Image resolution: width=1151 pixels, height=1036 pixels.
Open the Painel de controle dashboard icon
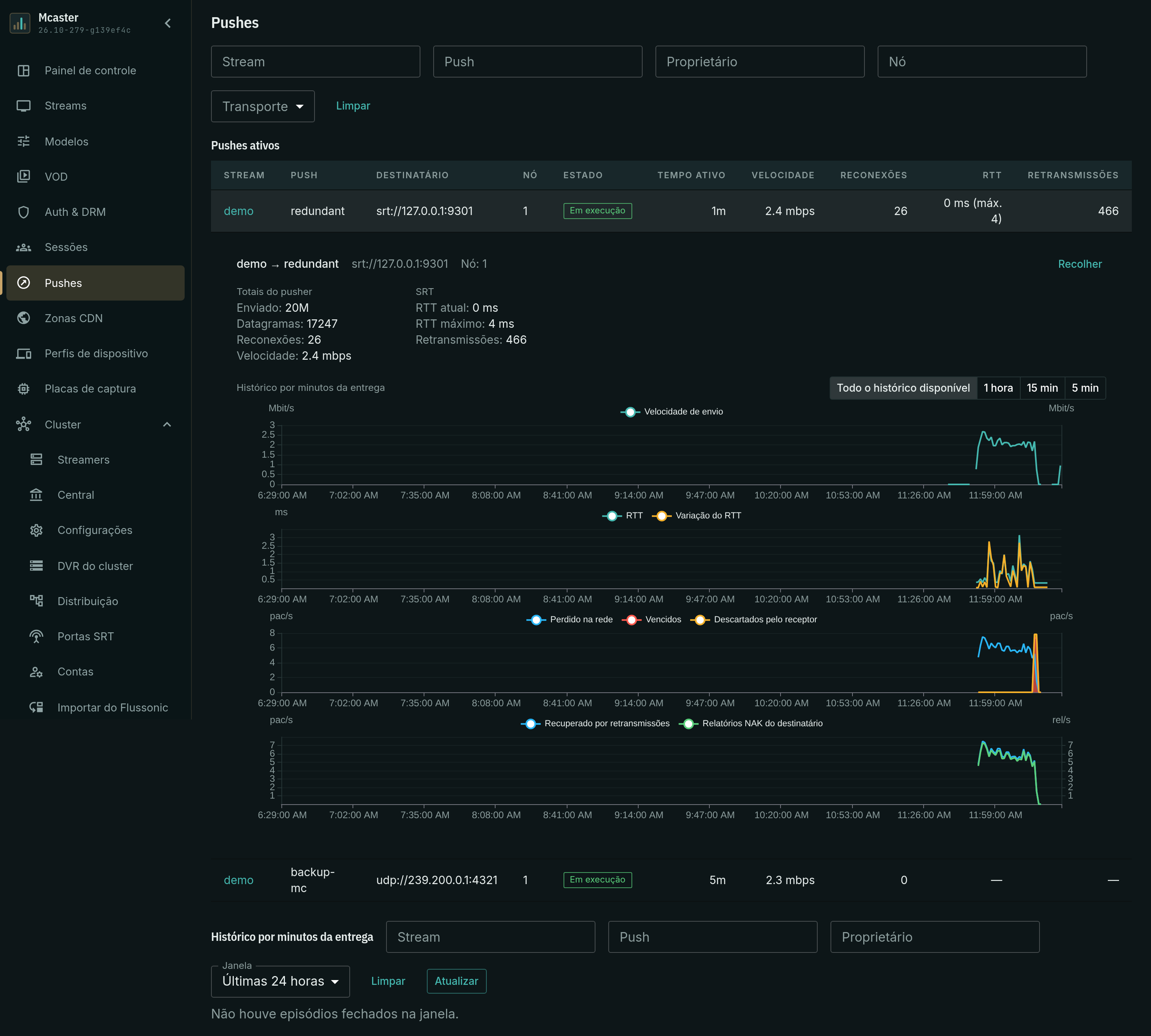(x=23, y=71)
